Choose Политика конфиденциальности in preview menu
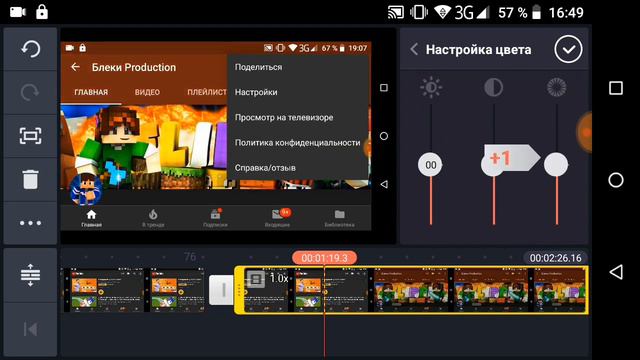Screen dimensions: 640x360 (298, 143)
